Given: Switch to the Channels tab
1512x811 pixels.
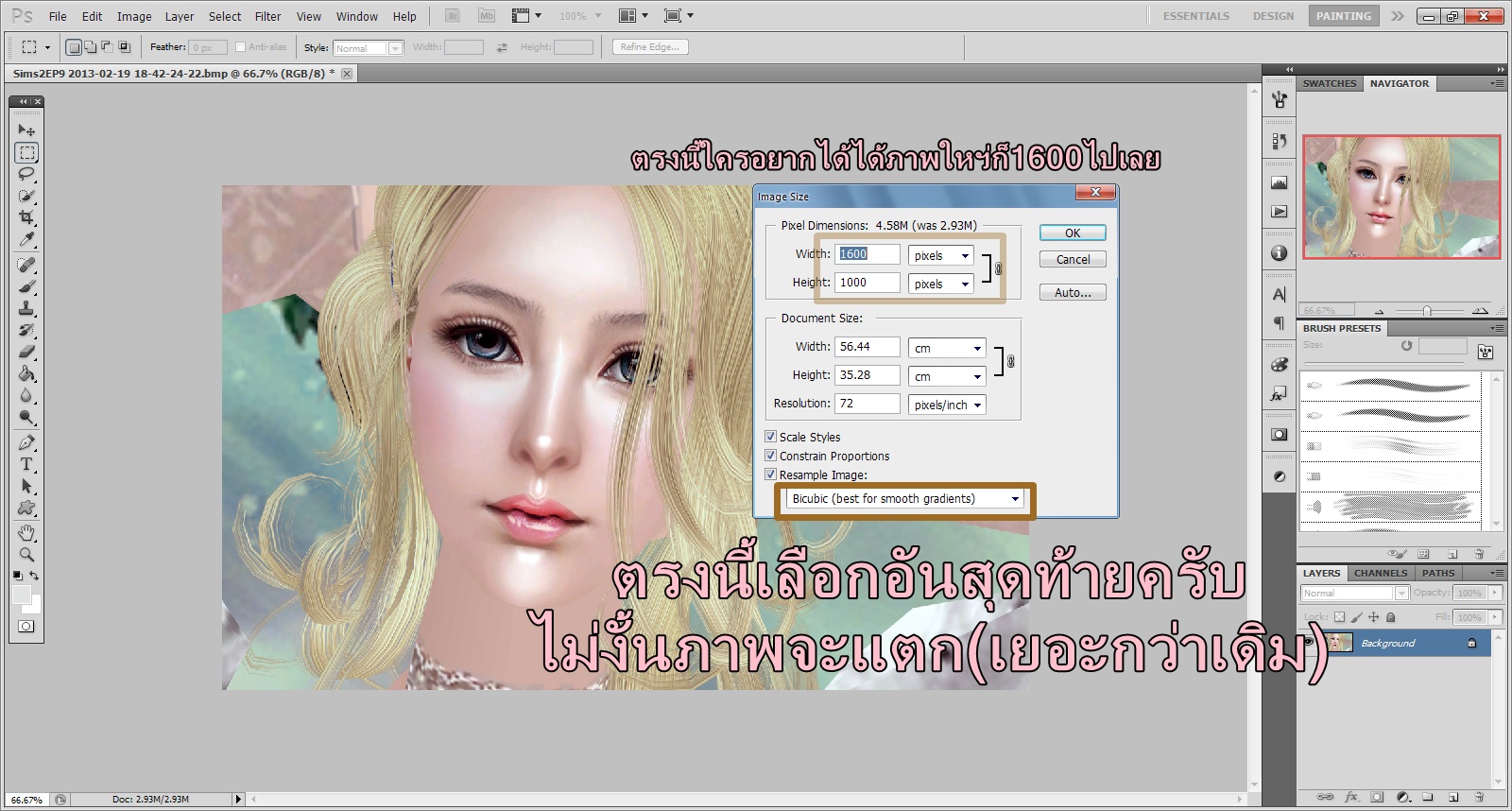Looking at the screenshot, I should point(1381,573).
